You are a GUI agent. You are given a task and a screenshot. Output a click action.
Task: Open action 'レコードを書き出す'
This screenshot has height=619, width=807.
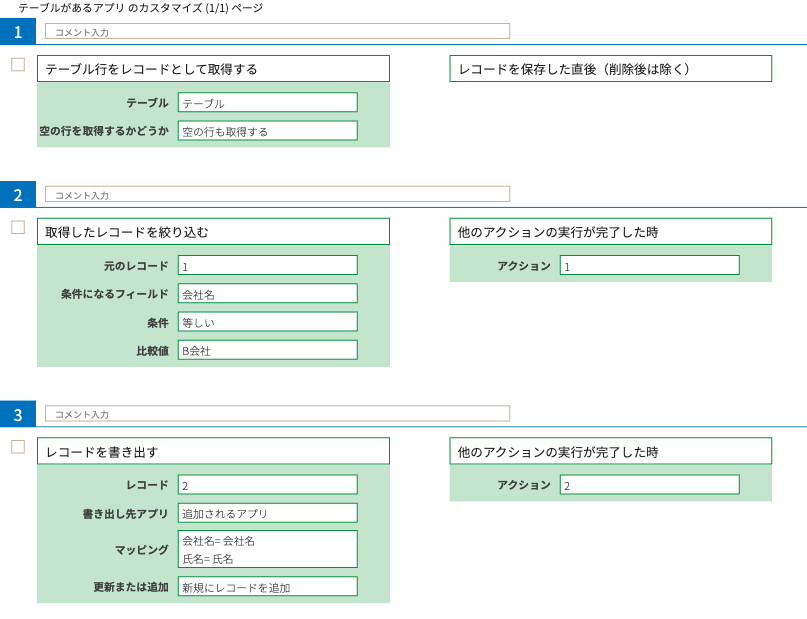pyautogui.click(x=213, y=451)
